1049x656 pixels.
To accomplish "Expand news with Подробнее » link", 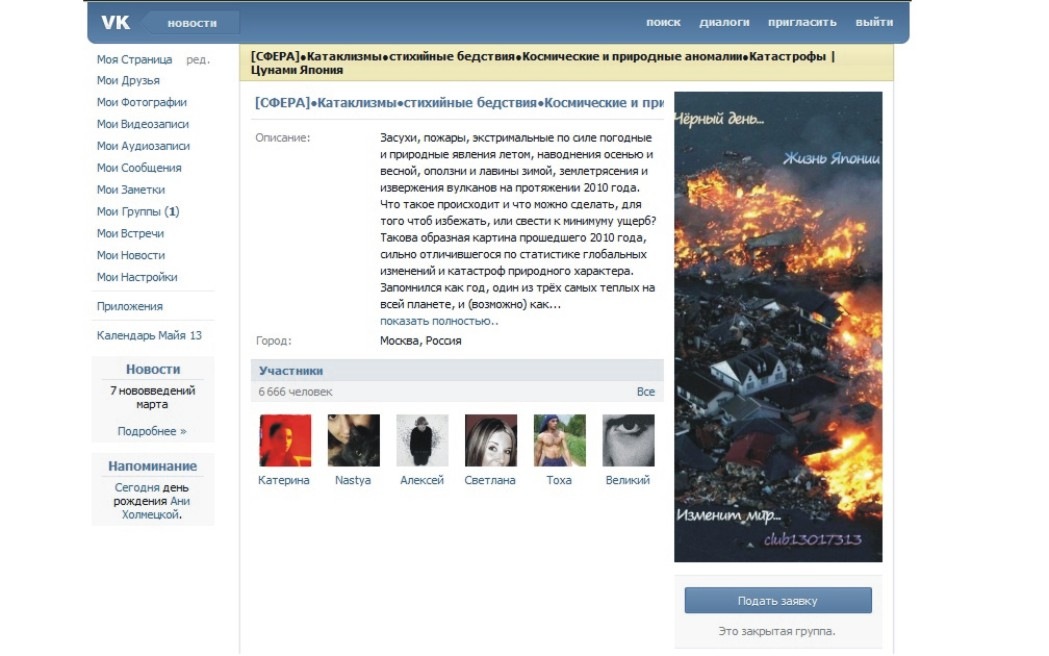I will click(x=152, y=431).
